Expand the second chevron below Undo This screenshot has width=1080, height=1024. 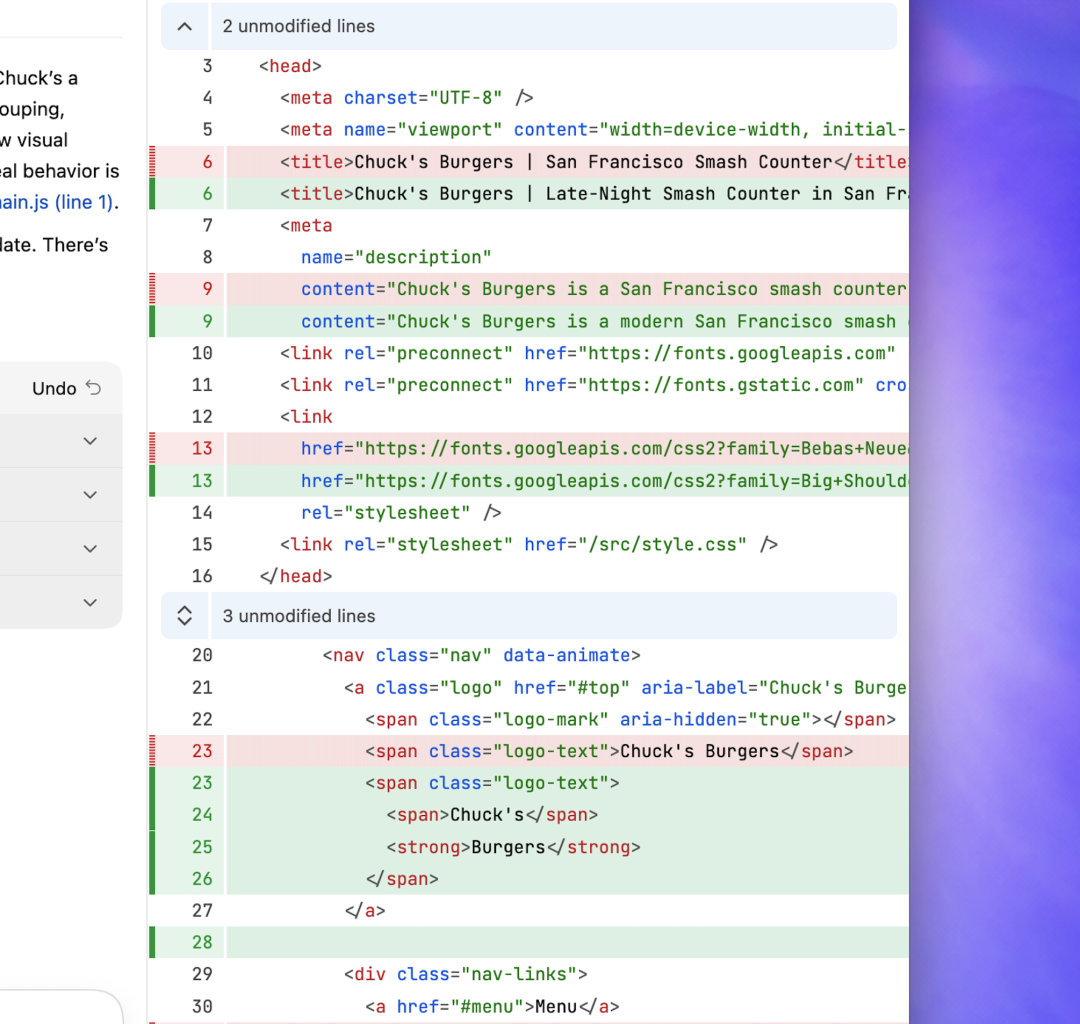(x=90, y=494)
